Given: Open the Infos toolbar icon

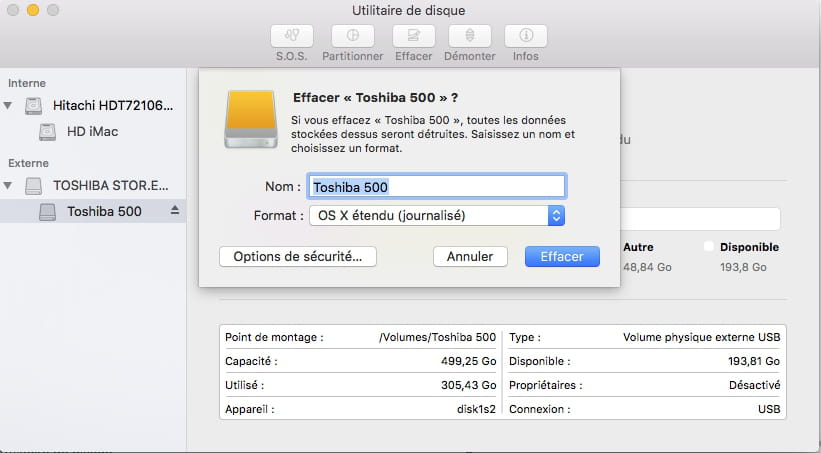Looking at the screenshot, I should (x=526, y=36).
